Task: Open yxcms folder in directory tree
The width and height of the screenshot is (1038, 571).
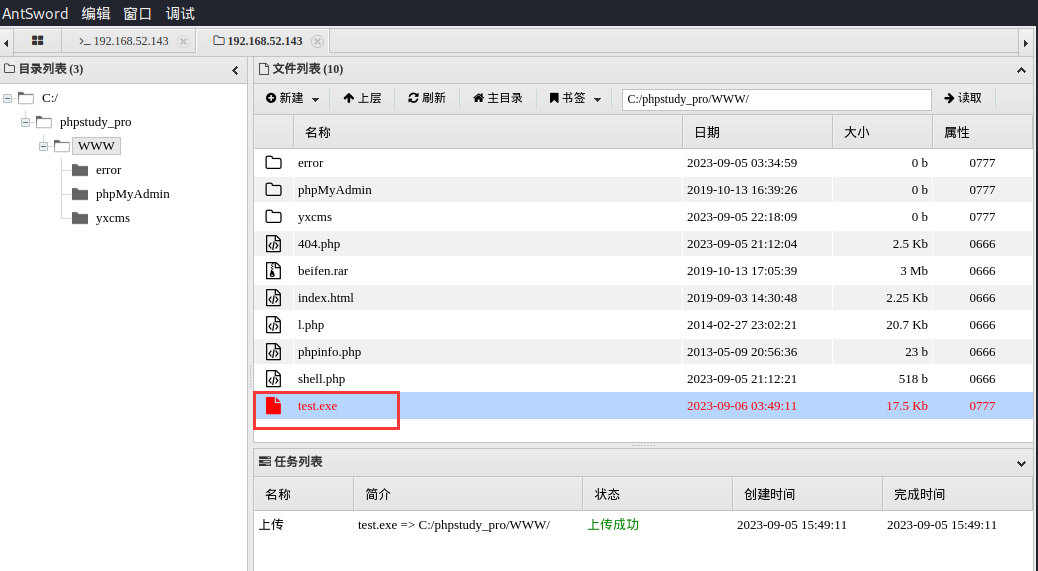Action: tap(113, 218)
